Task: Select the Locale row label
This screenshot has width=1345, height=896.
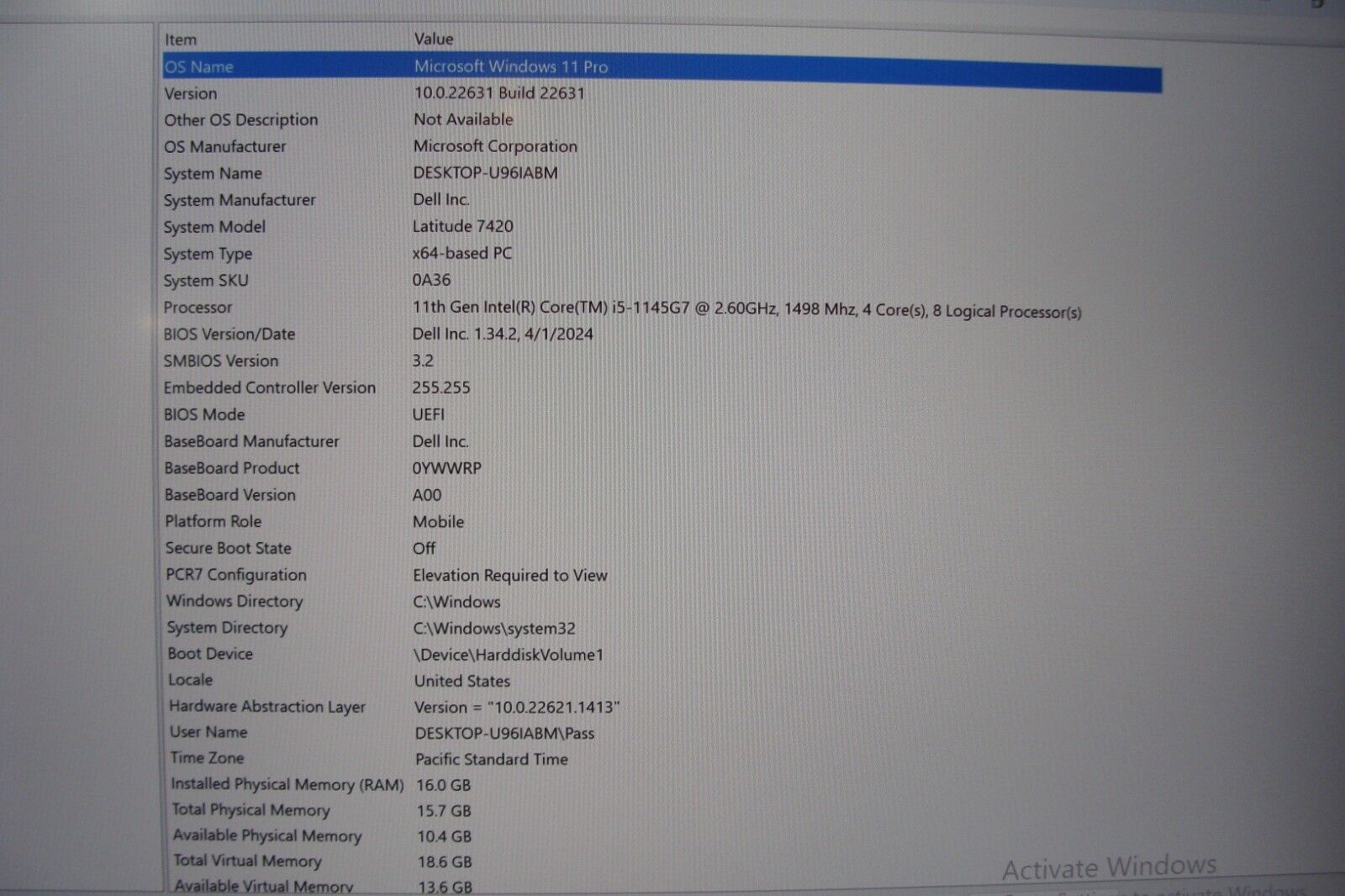Action: click(x=191, y=680)
